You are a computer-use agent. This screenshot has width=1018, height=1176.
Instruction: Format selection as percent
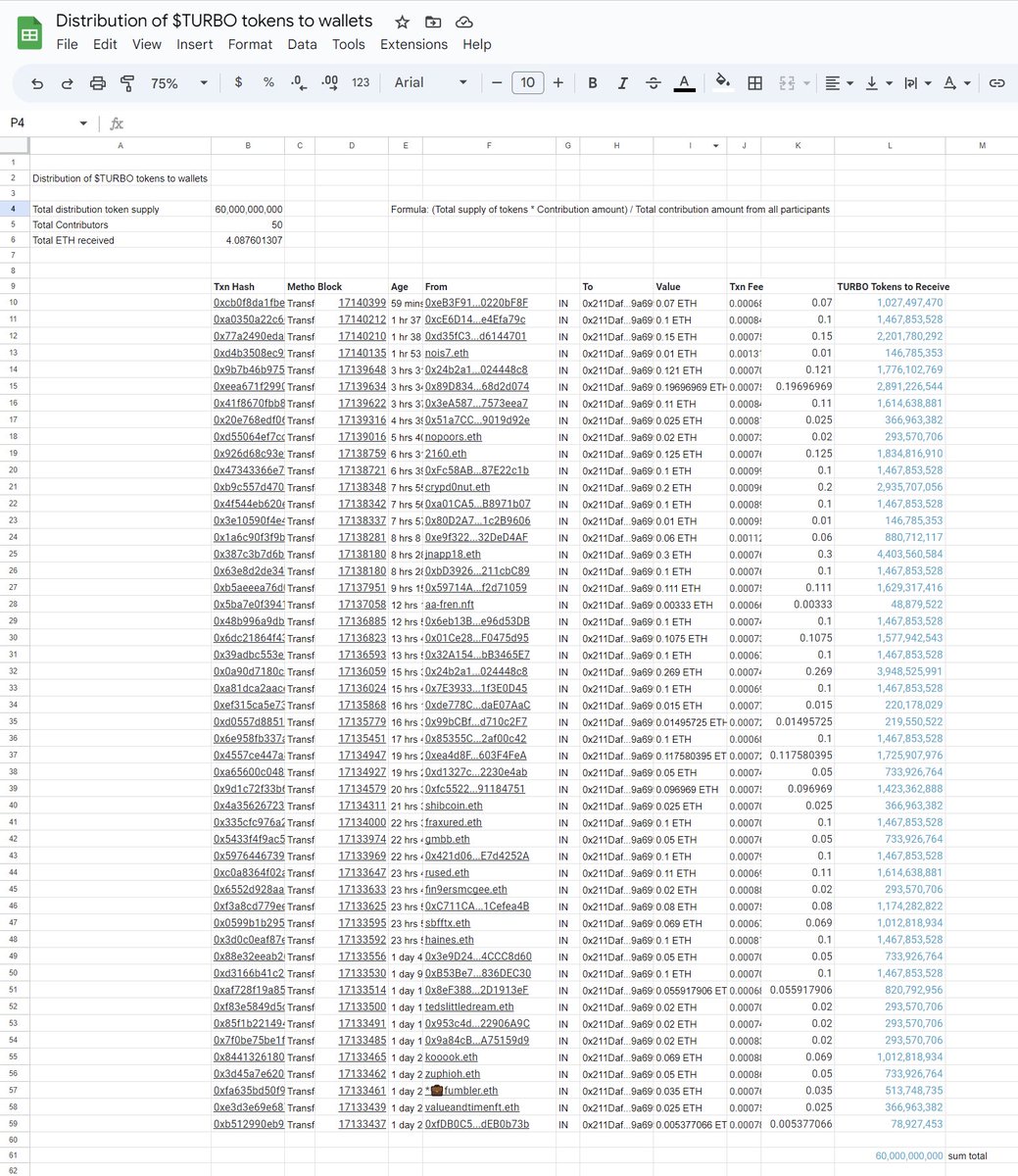tap(268, 83)
